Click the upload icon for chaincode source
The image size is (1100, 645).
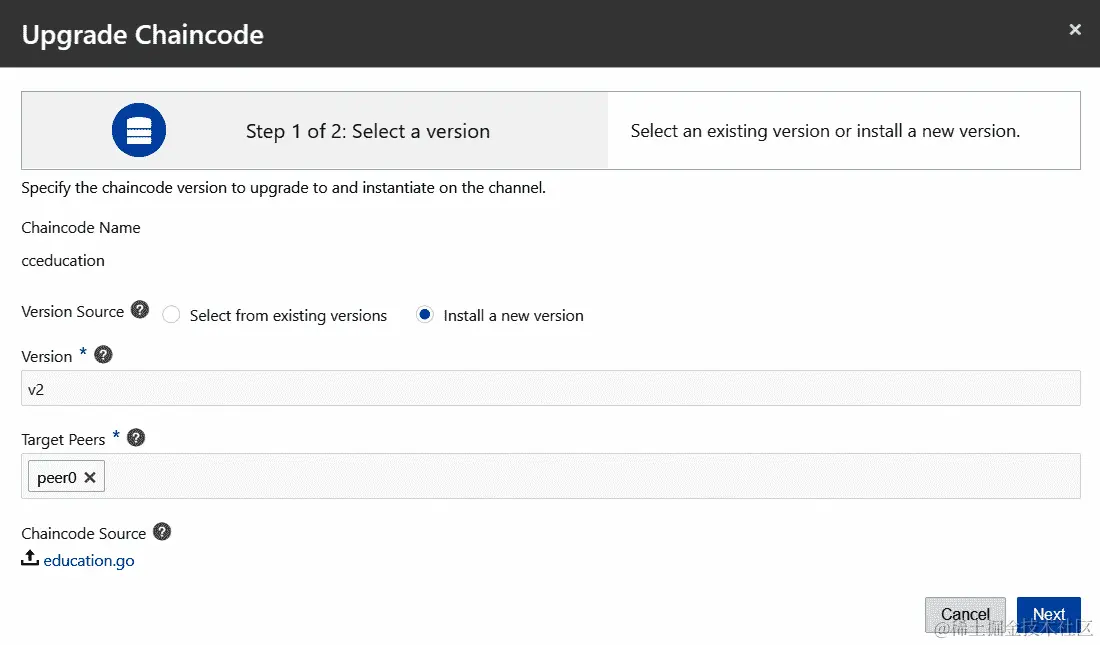(x=30, y=559)
